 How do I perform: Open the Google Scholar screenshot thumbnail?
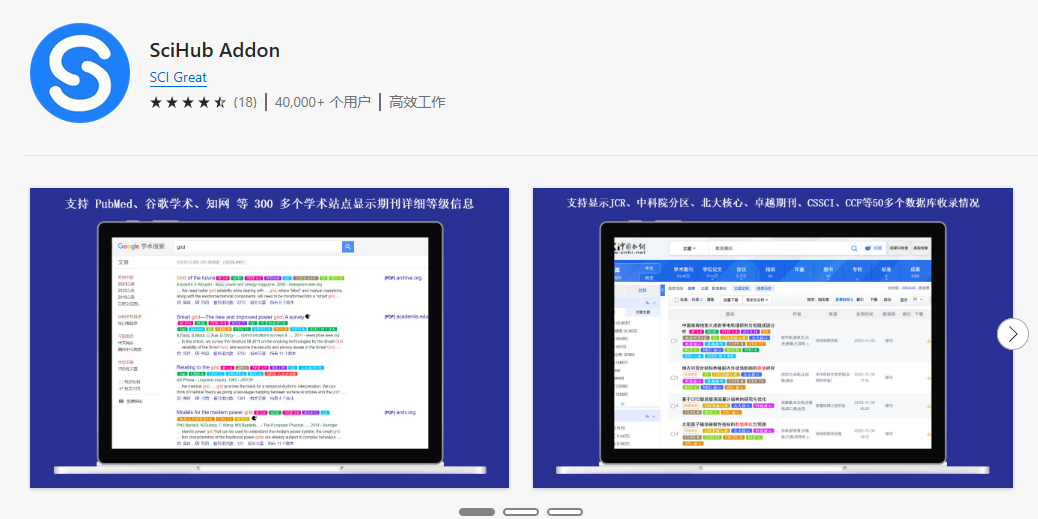pyautogui.click(x=269, y=338)
